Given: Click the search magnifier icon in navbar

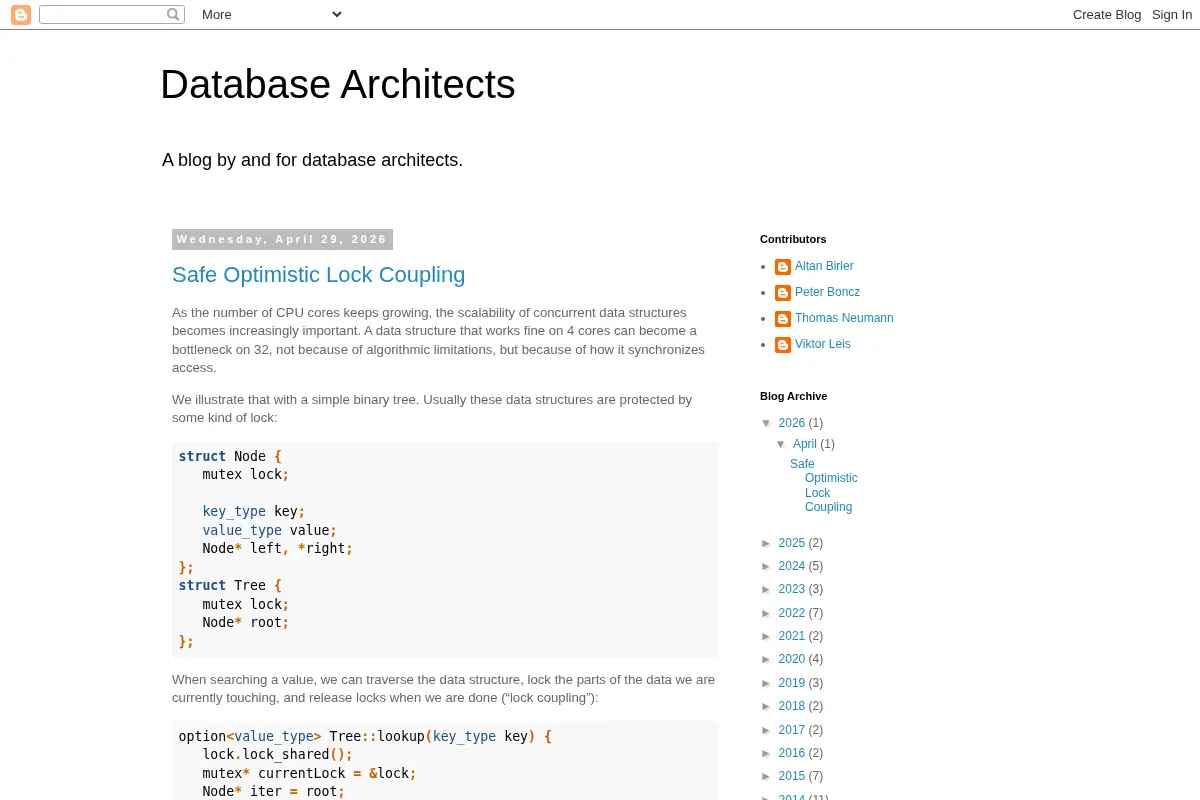Looking at the screenshot, I should click(173, 15).
